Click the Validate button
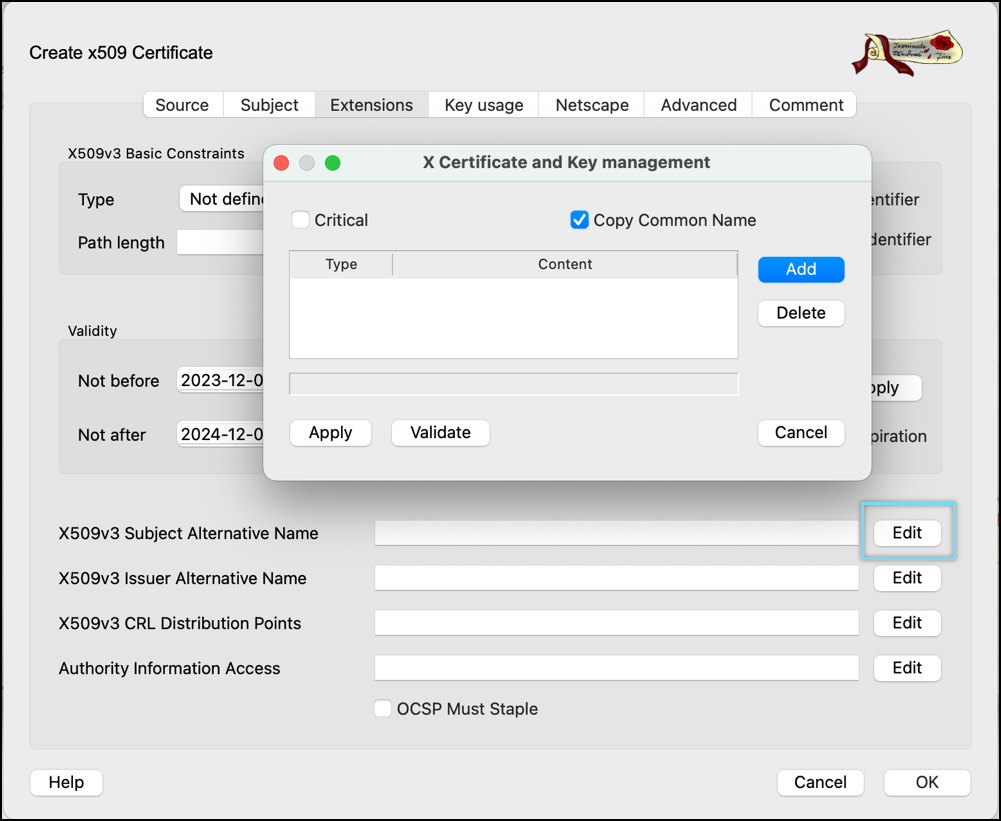This screenshot has width=1001, height=821. pos(440,433)
